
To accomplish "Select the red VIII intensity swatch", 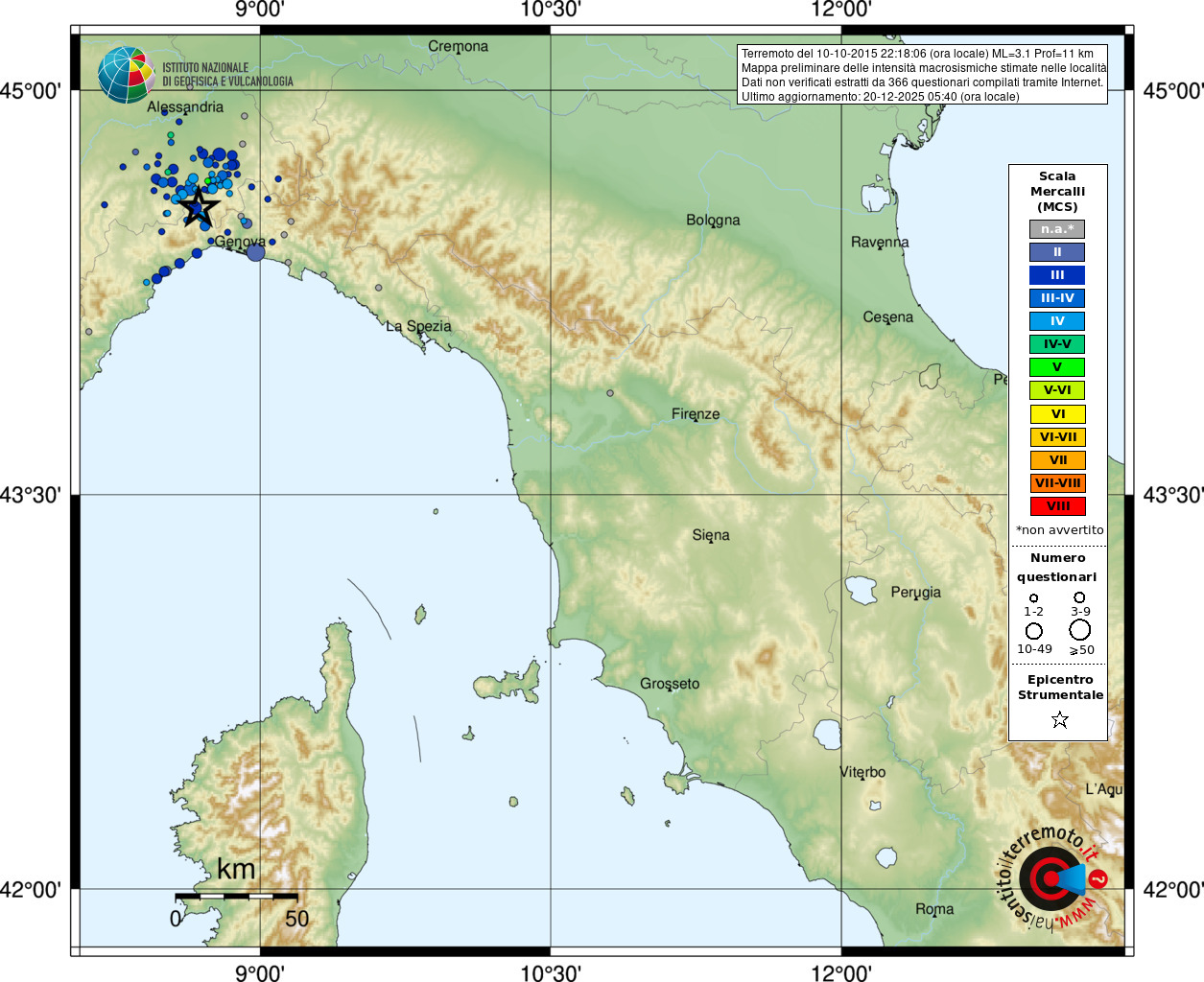I will pos(1057,506).
